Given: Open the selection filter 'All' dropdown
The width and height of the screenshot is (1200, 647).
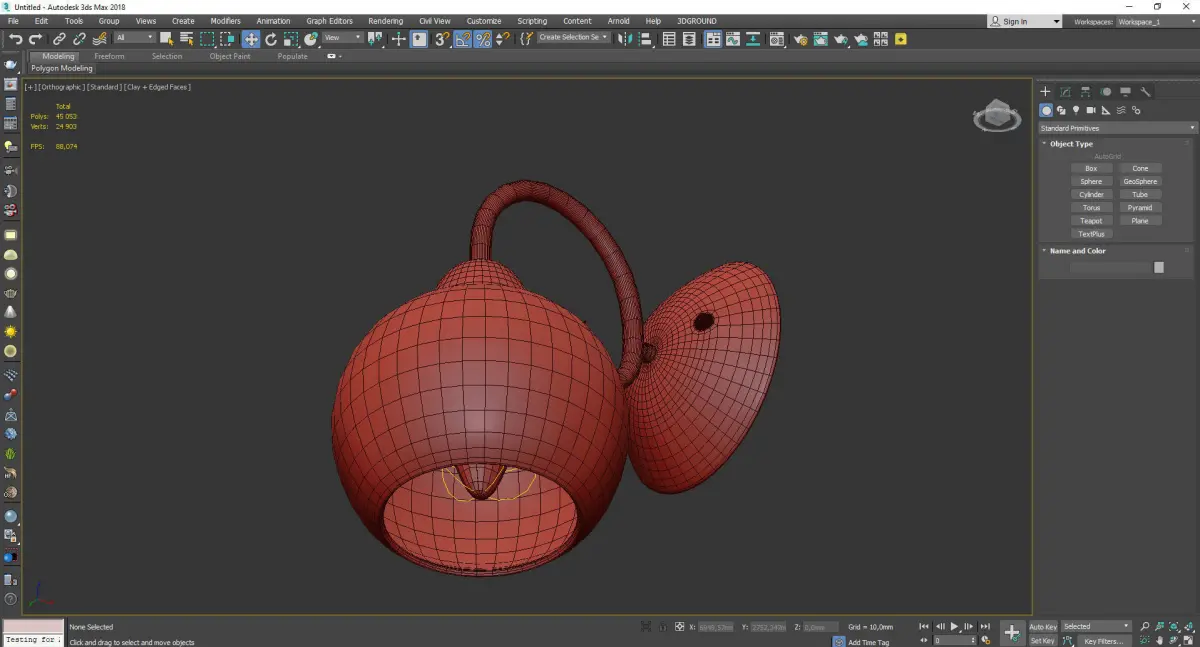Looking at the screenshot, I should coord(134,38).
